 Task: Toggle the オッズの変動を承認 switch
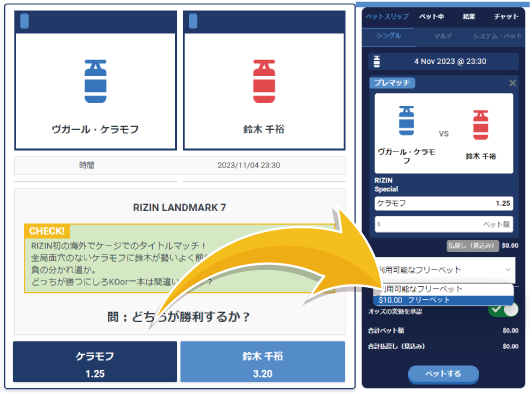pos(503,309)
